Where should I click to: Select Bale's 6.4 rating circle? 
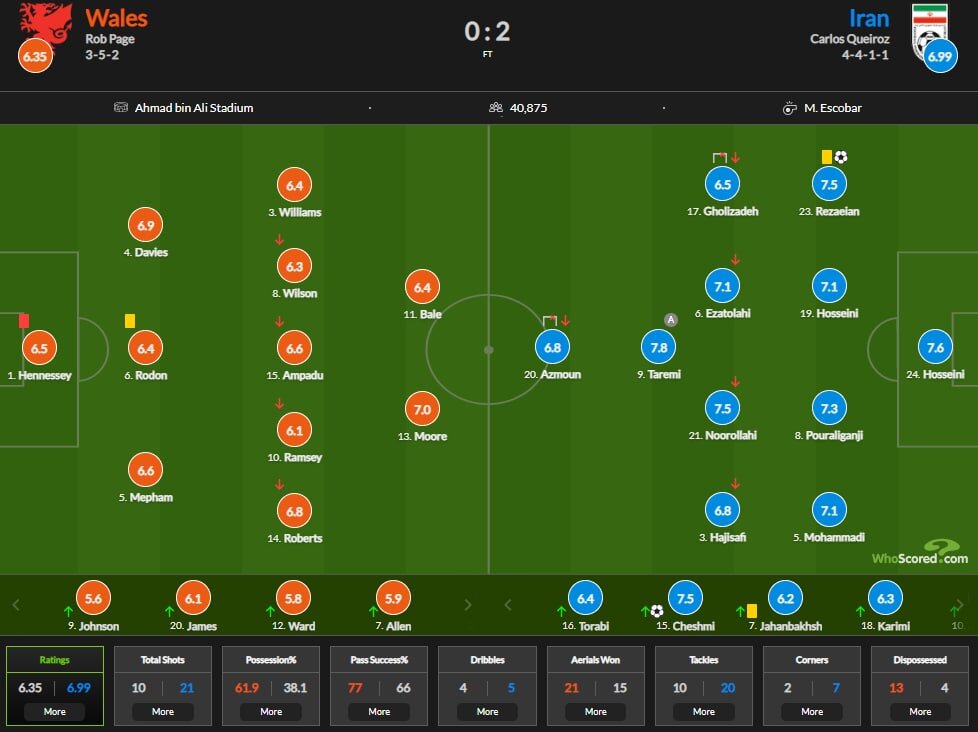[422, 287]
